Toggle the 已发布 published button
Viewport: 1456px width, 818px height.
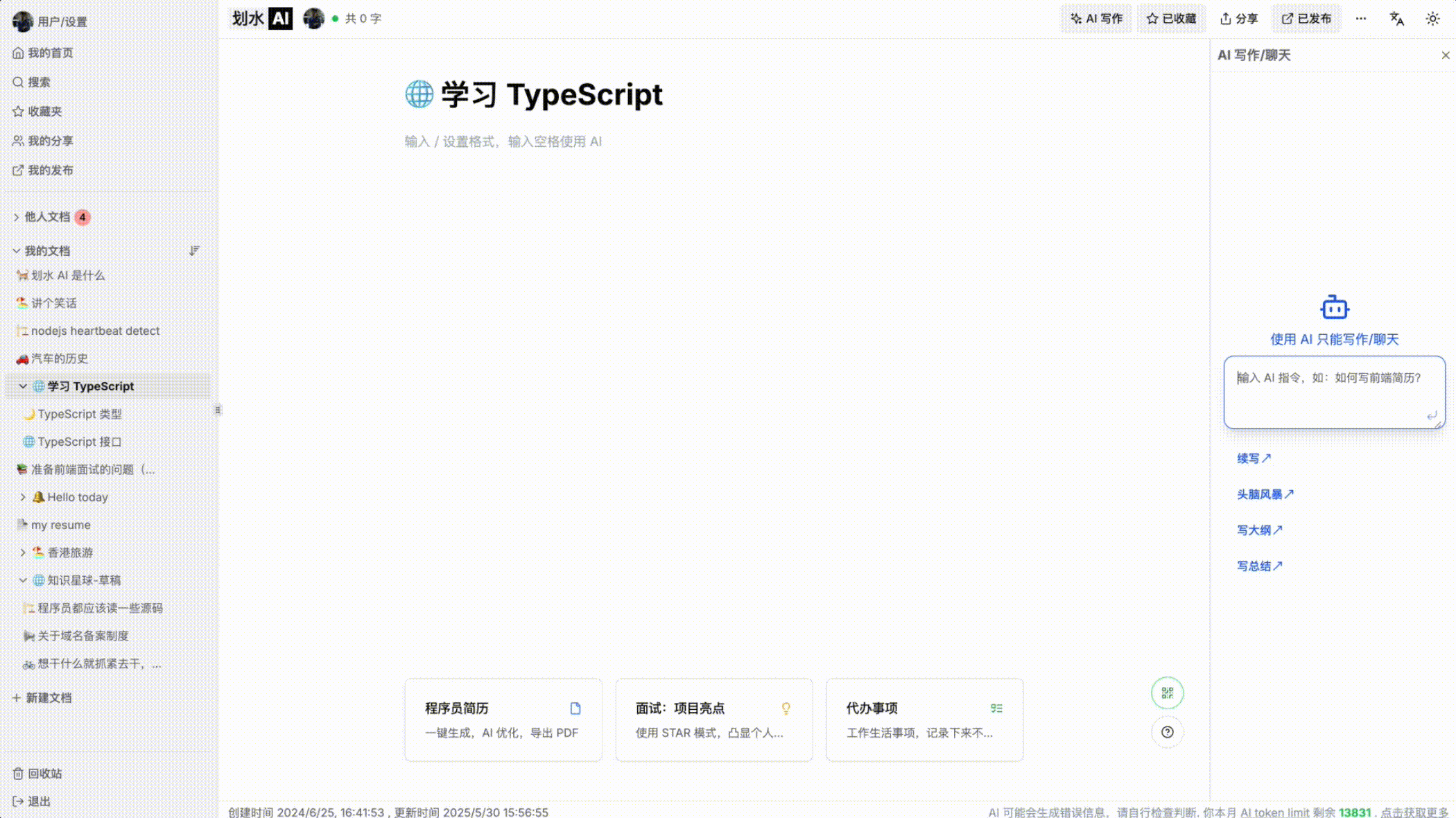pyautogui.click(x=1306, y=19)
